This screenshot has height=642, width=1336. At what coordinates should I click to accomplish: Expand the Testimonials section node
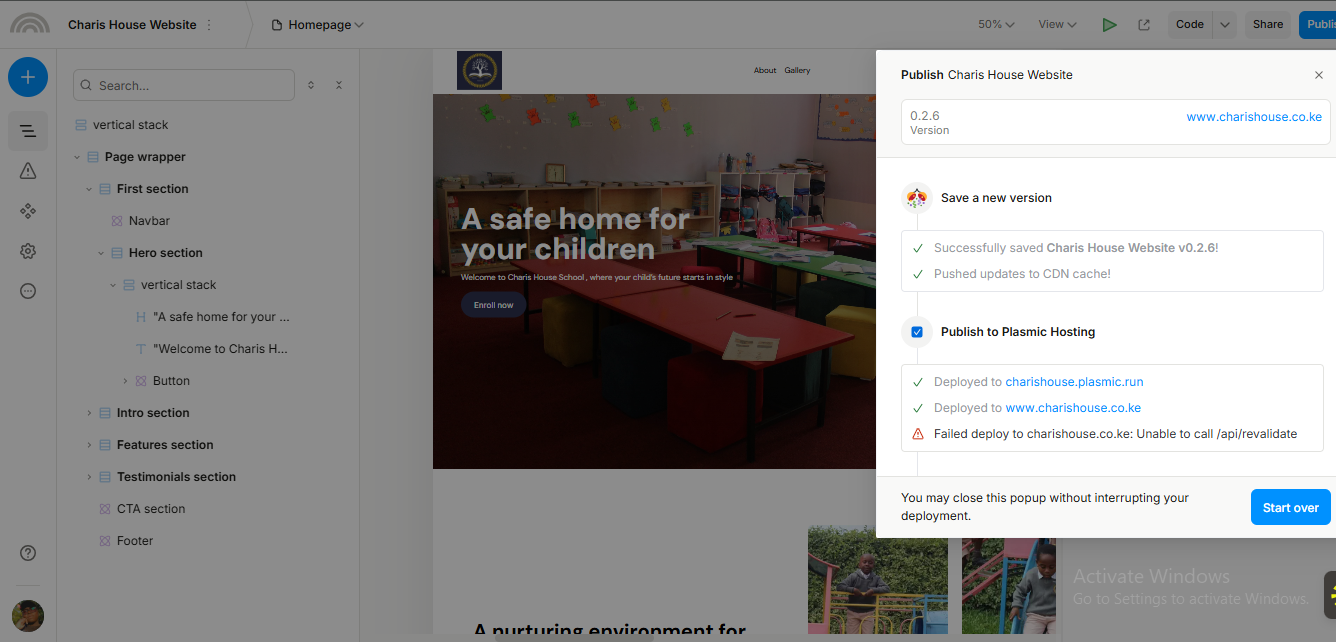[89, 477]
